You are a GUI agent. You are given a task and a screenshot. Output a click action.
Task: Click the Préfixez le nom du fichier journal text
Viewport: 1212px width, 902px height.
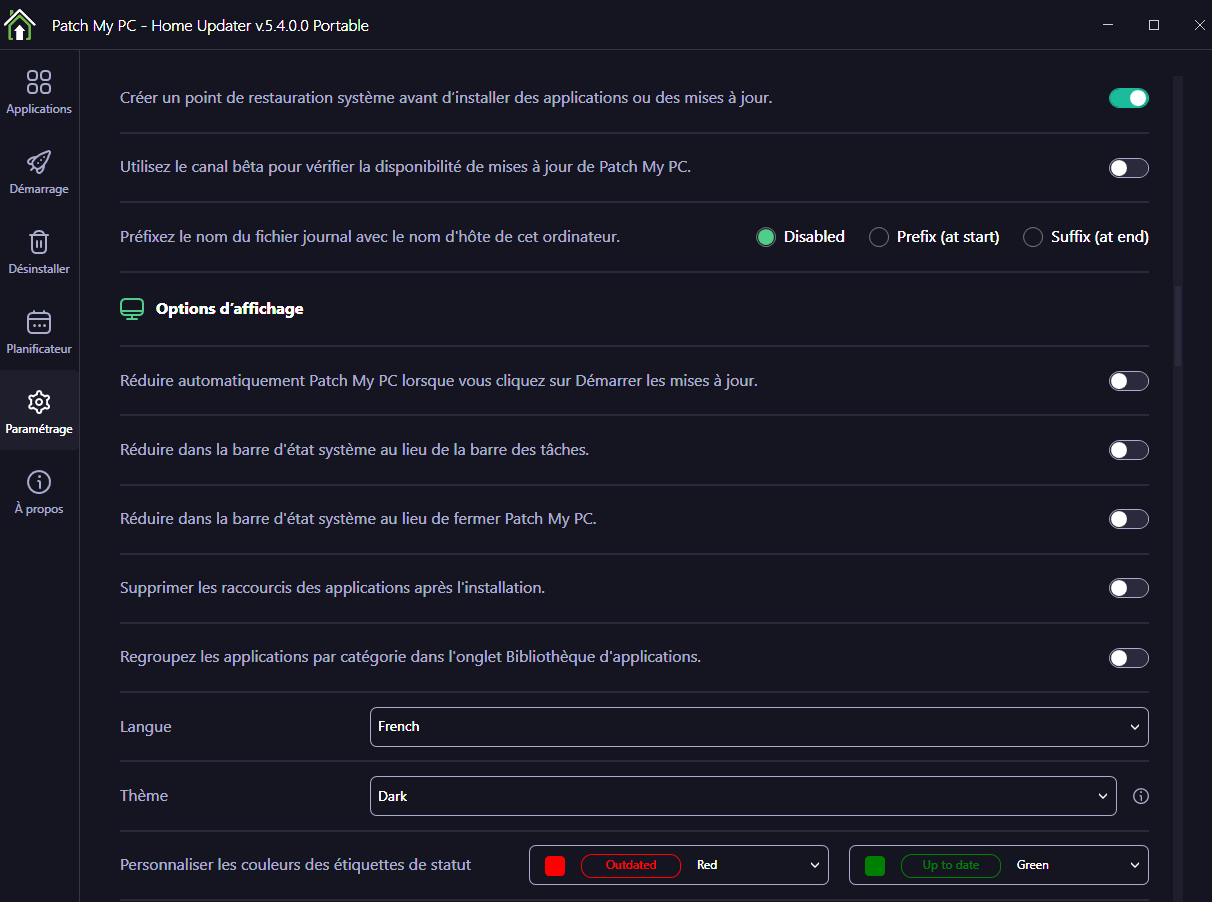point(370,237)
